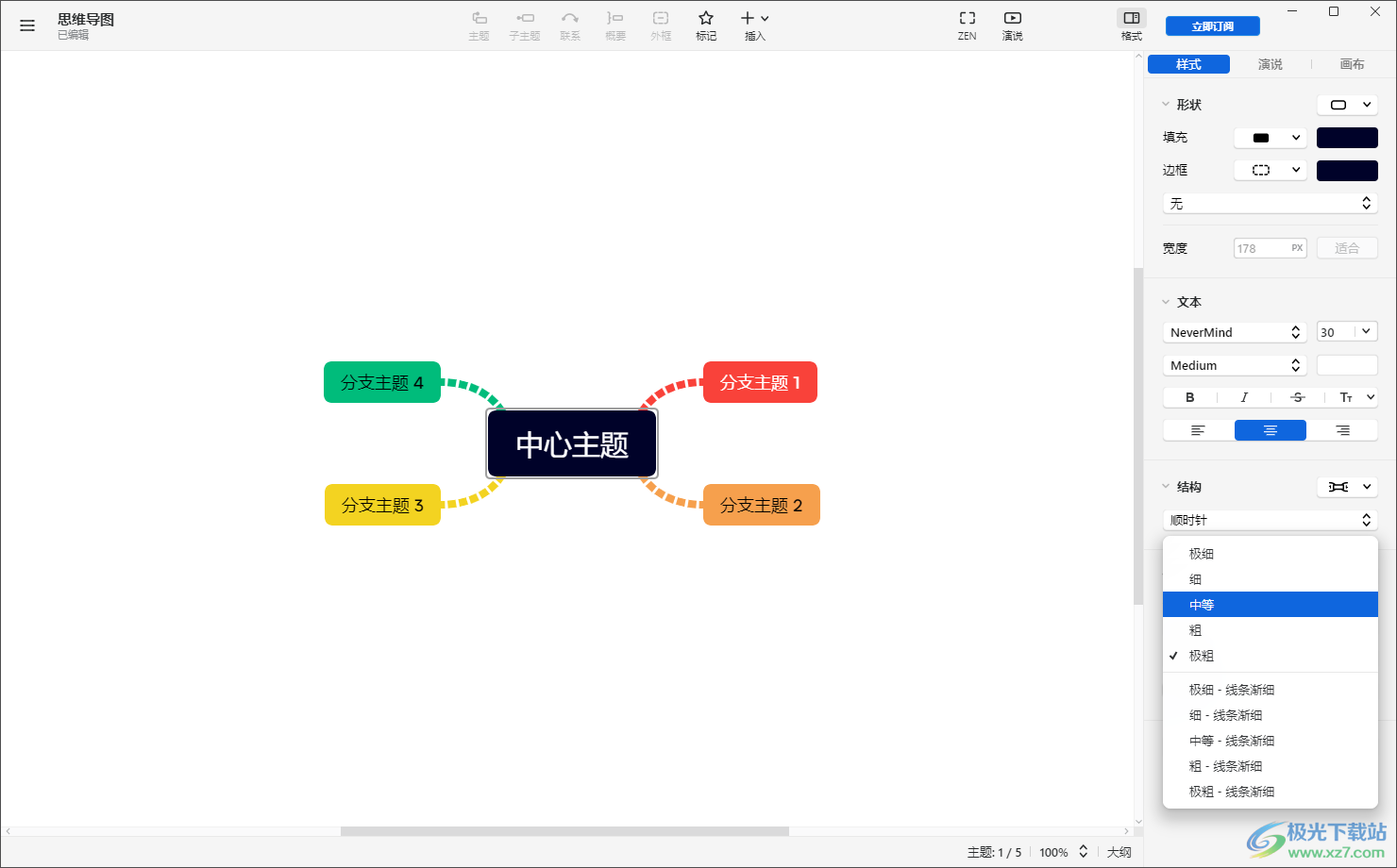1397x868 pixels.
Task: Pick the text color swatch
Action: click(x=1347, y=365)
